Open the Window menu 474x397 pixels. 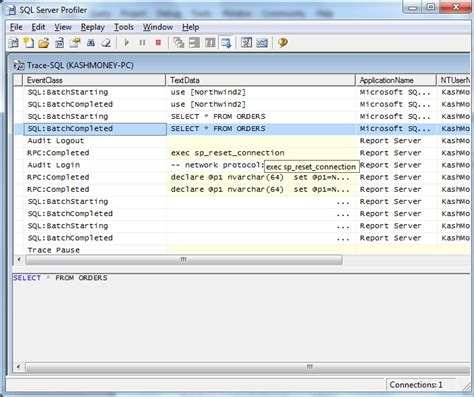158,27
